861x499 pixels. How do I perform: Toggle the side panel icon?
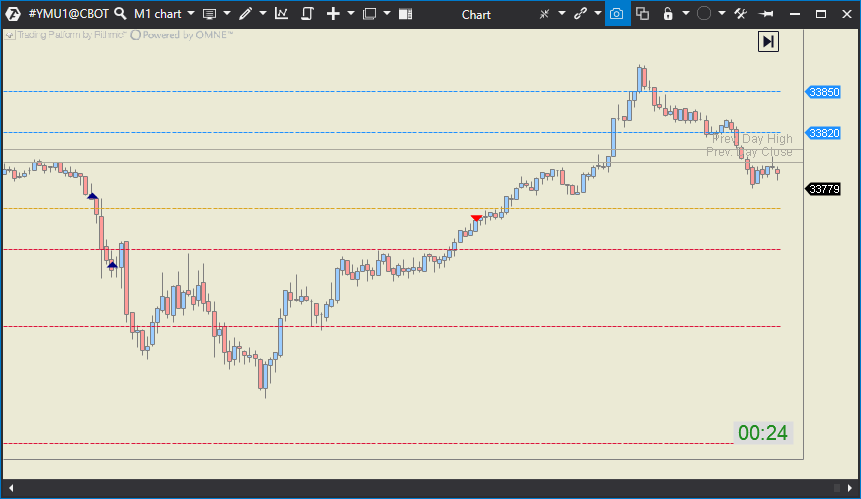pos(405,14)
